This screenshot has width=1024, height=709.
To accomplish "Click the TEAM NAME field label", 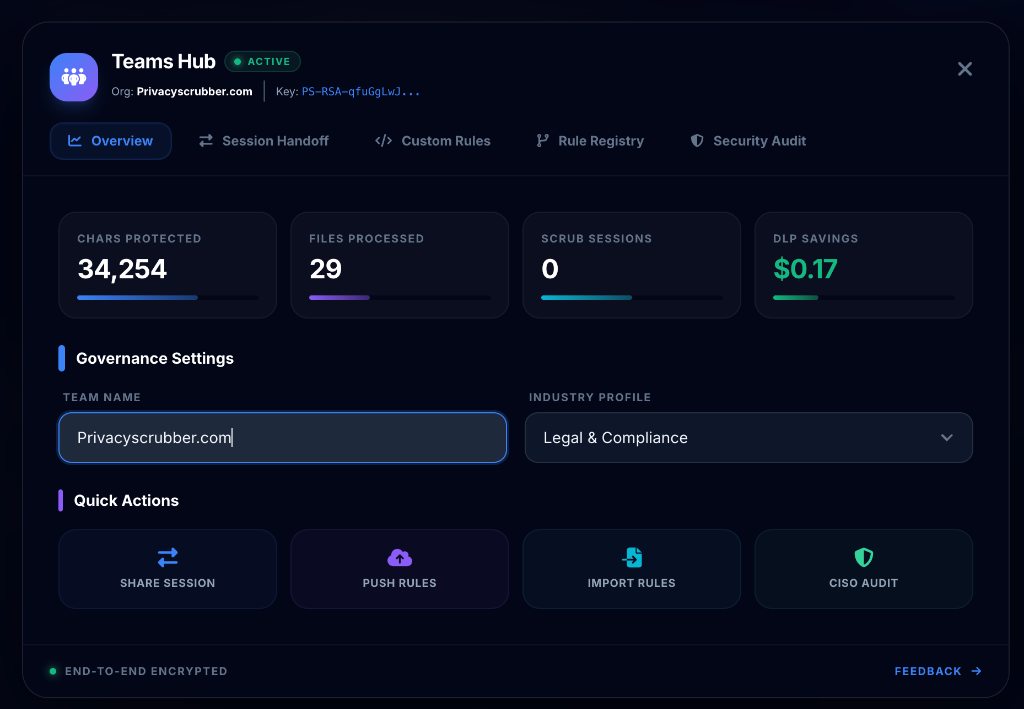I will tap(102, 397).
